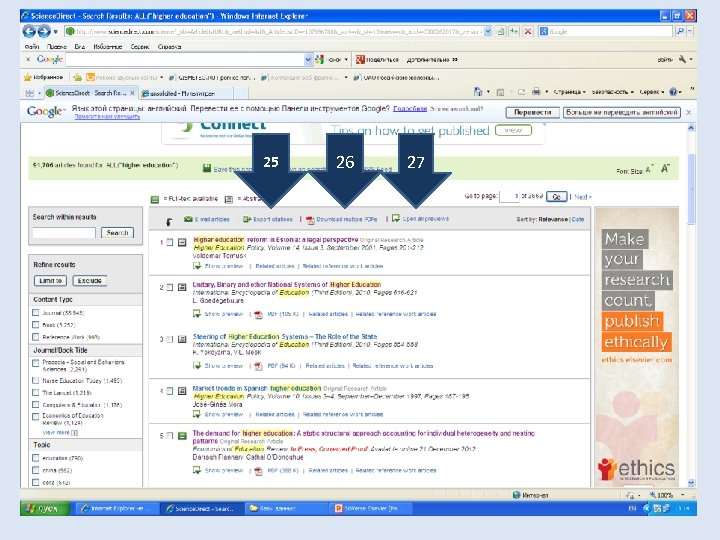Viewport: 720px width, 540px height.
Task: Click the browser Back arrow button
Action: tap(29, 31)
